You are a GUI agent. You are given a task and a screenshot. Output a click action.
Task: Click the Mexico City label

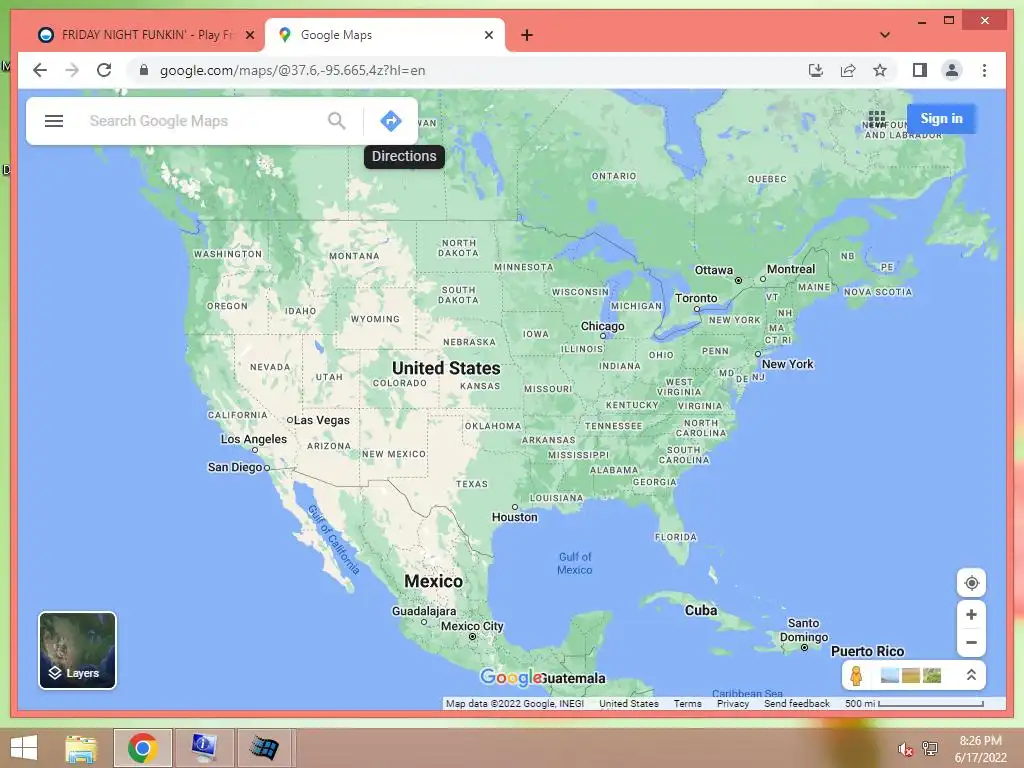pos(472,626)
